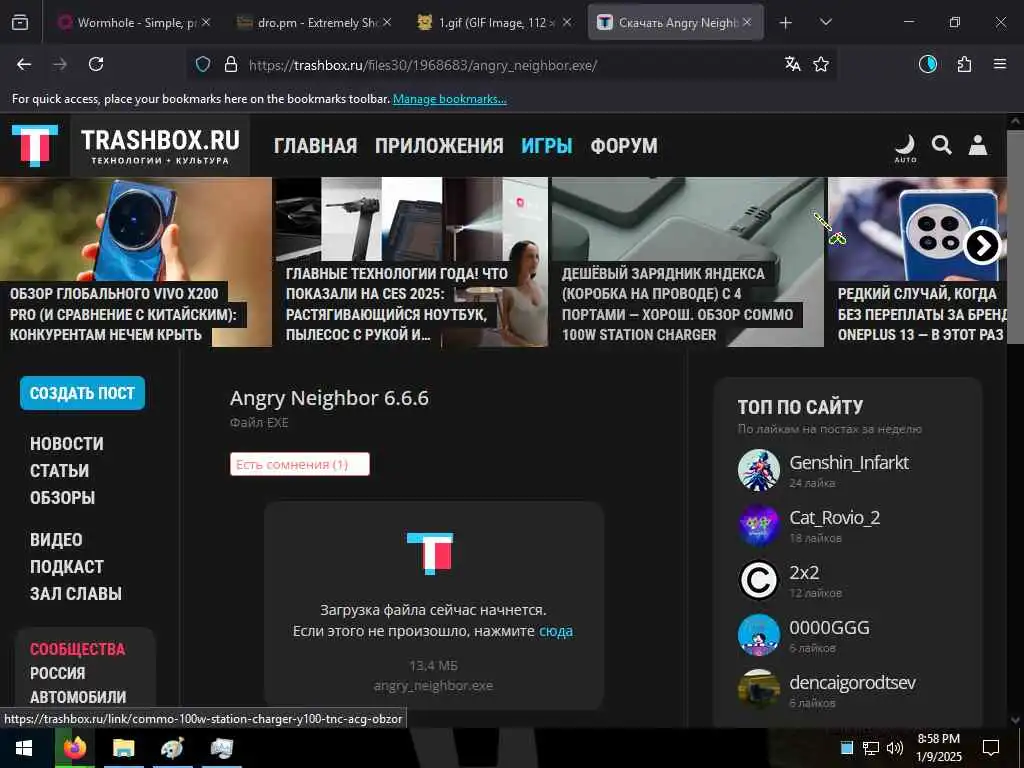Click the Genshin_Infarkt avatar
1024x768 pixels.
[x=758, y=470]
